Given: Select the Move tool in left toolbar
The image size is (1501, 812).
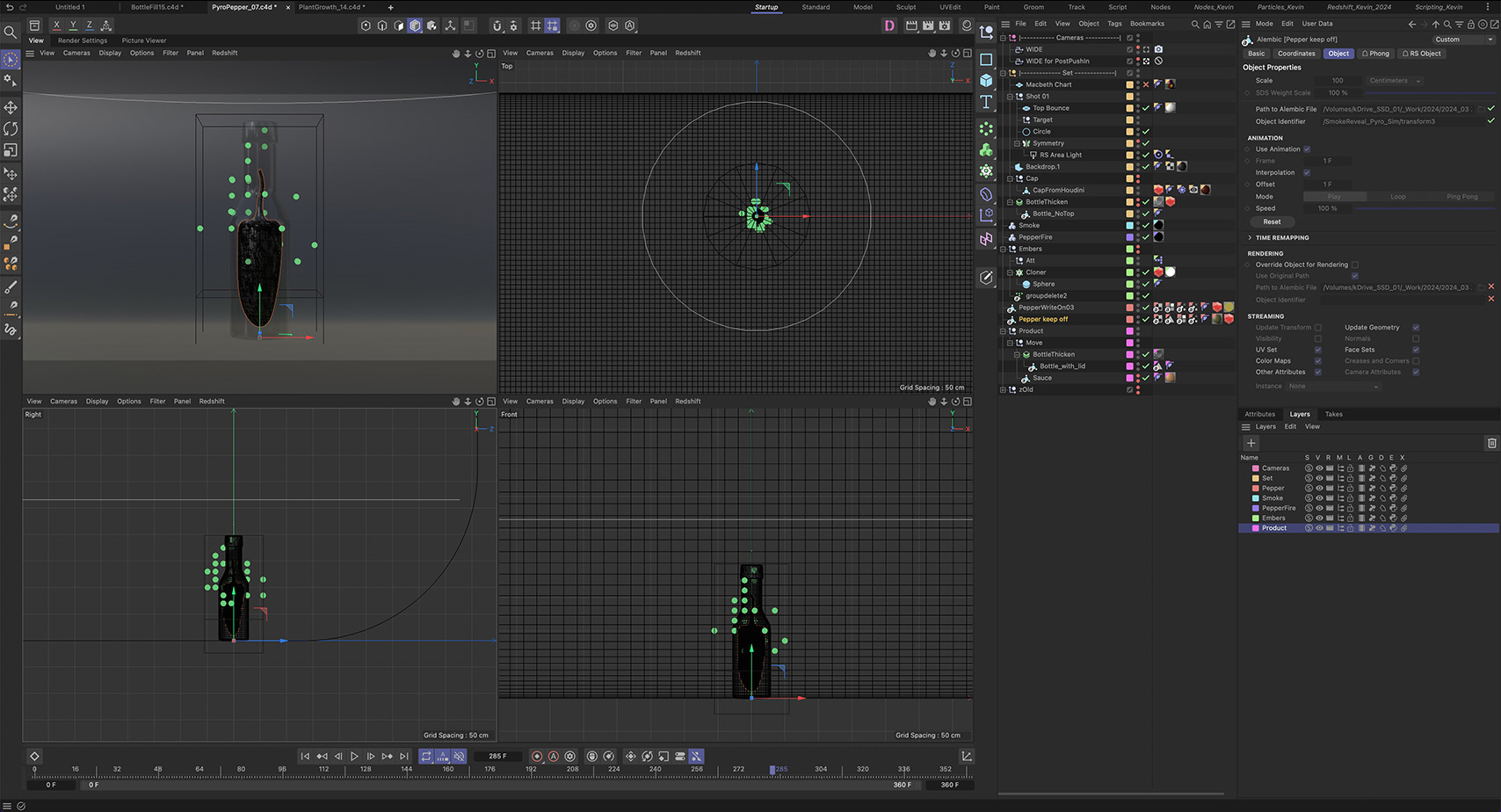Looking at the screenshot, I should (x=11, y=107).
